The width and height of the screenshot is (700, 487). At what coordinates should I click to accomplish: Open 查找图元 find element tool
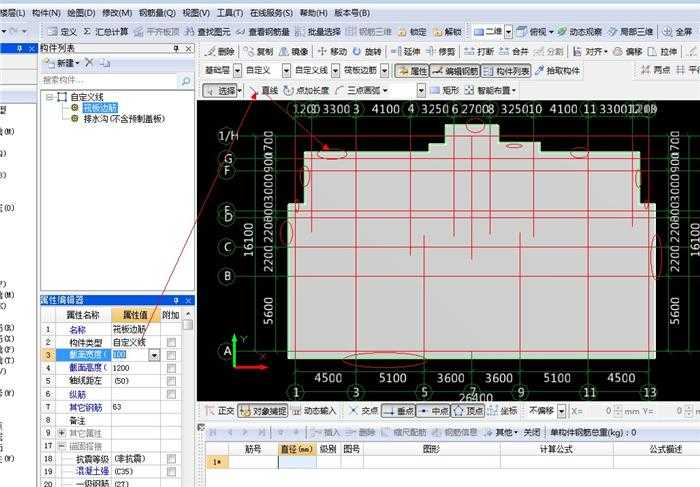point(208,32)
